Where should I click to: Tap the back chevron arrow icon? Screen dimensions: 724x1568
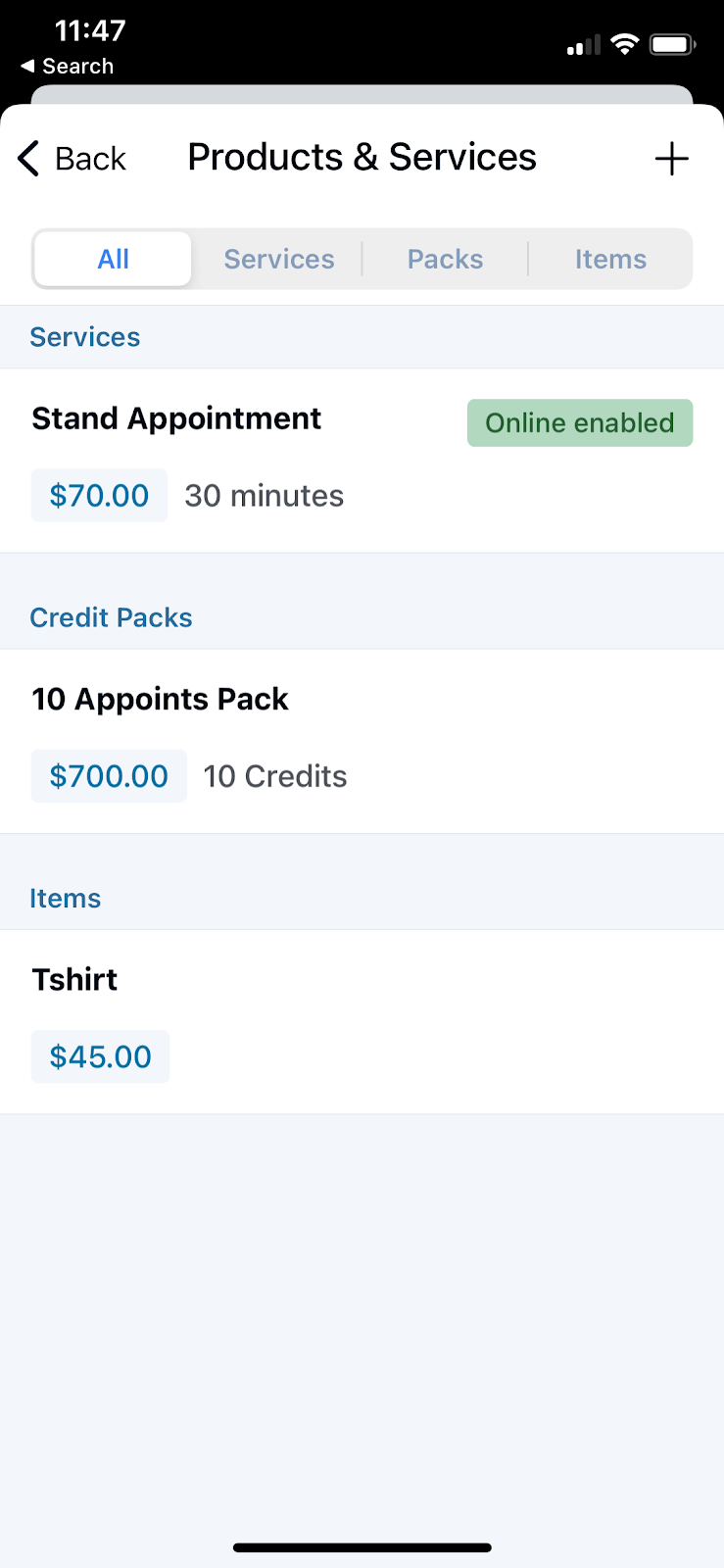[29, 158]
